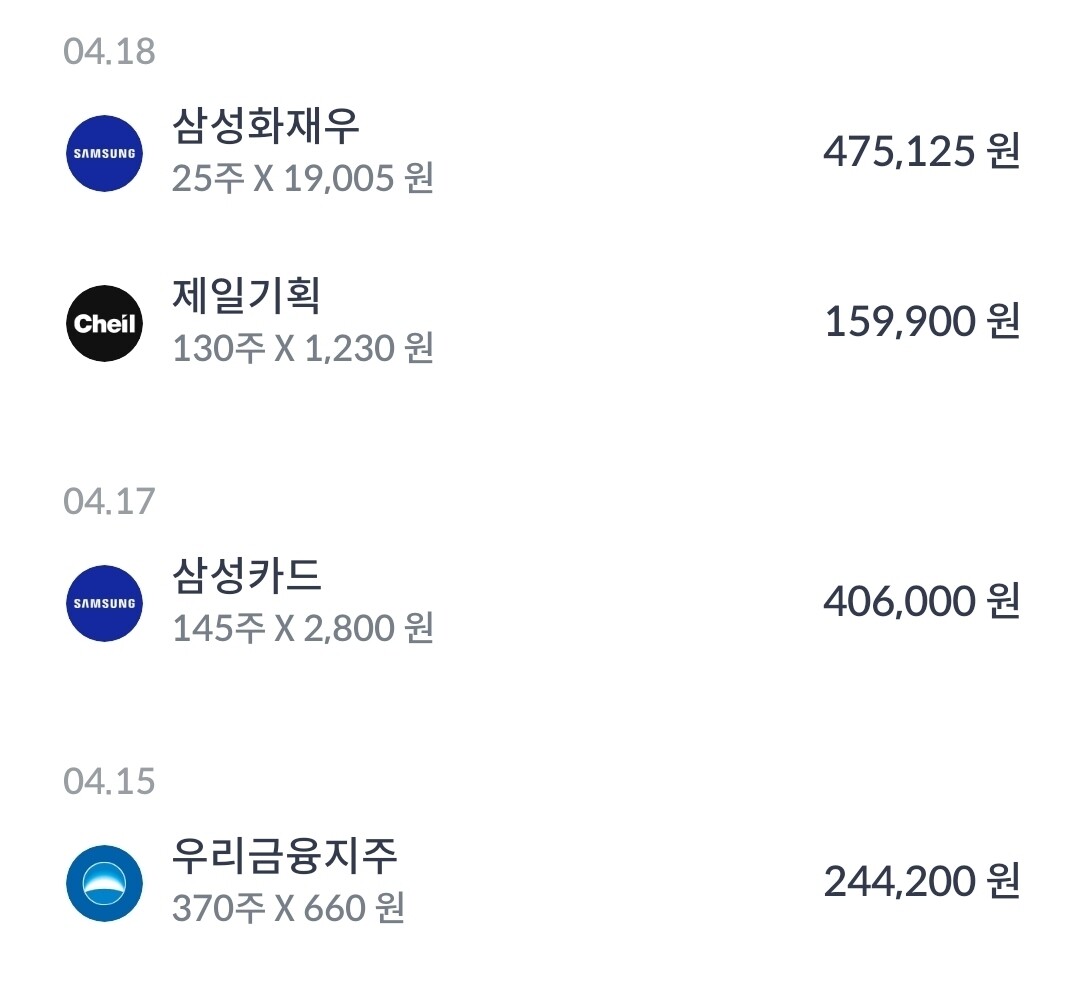Select the 삼성카드 stock name
This screenshot has height=996, width=1079.
pyautogui.click(x=246, y=576)
